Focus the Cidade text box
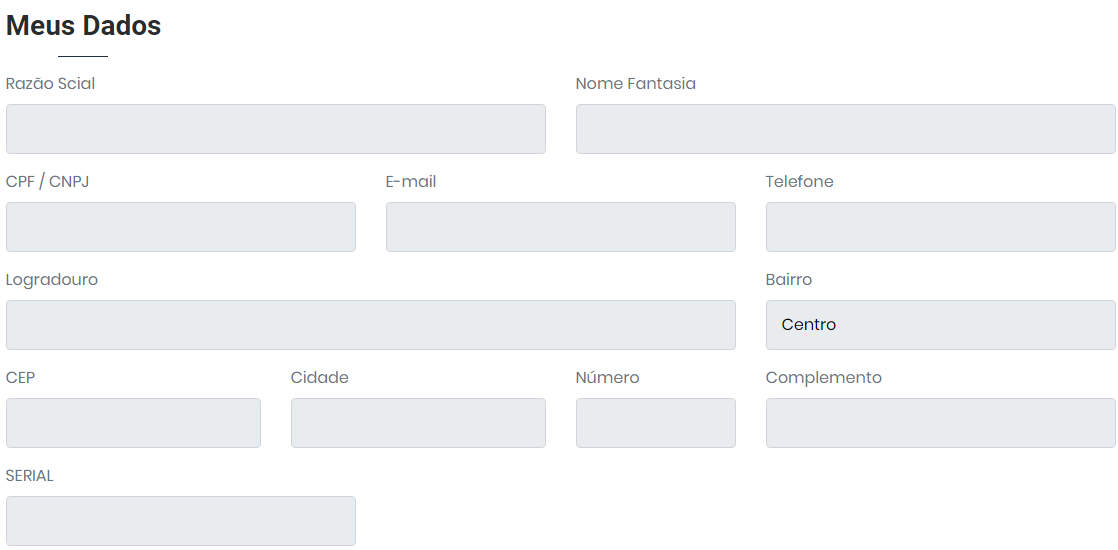Image resolution: width=1118 pixels, height=550 pixels. (418, 423)
